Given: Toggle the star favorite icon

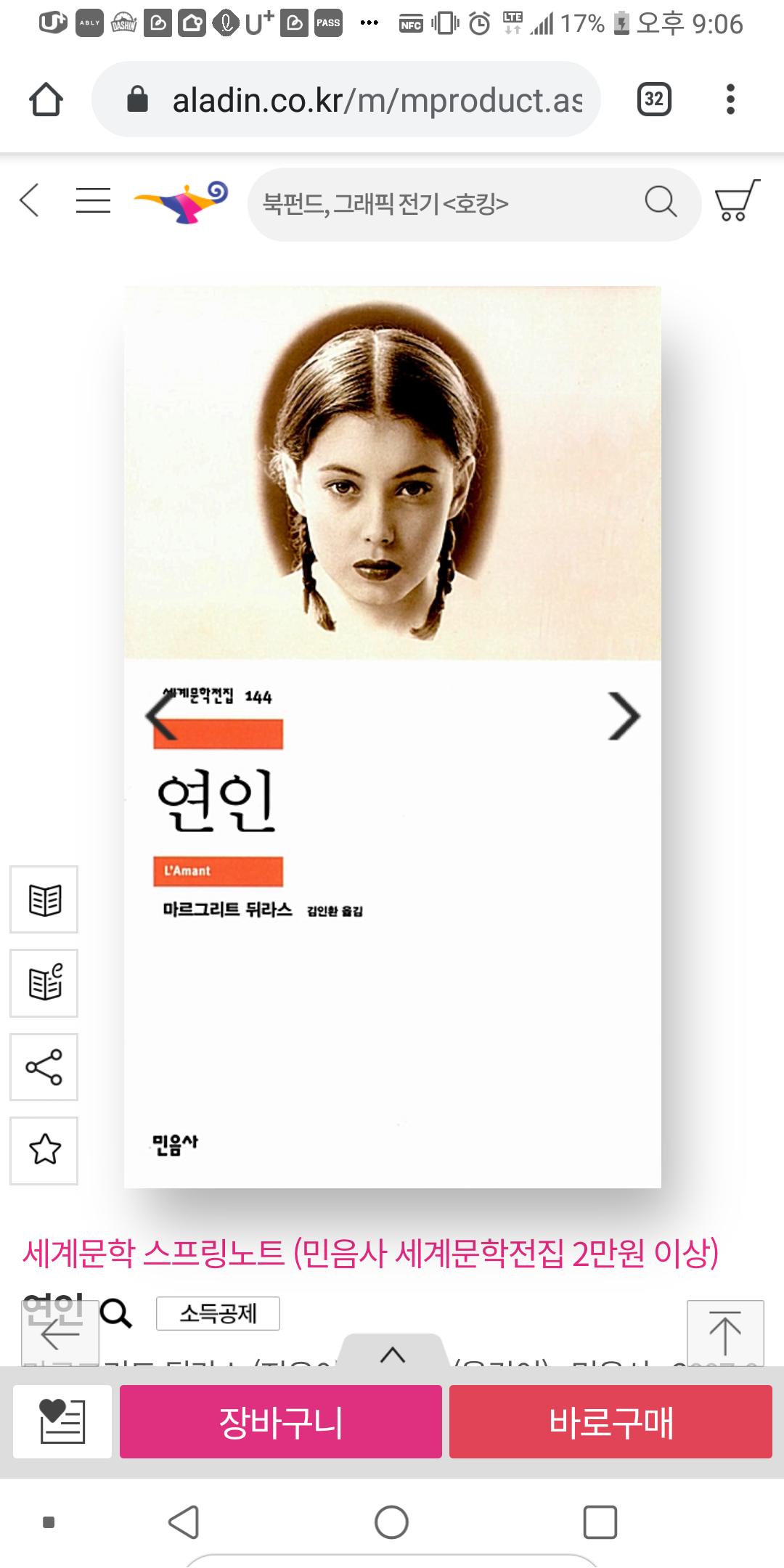Looking at the screenshot, I should [x=44, y=1151].
